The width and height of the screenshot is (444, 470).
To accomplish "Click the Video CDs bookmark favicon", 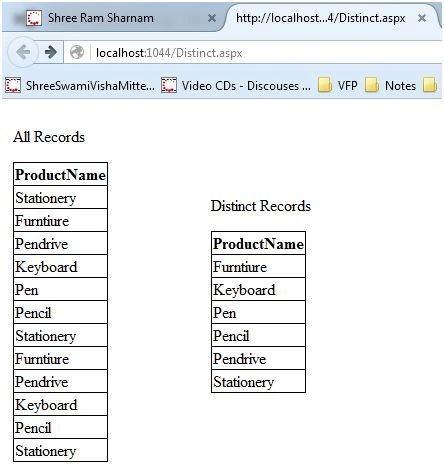I will (x=169, y=85).
